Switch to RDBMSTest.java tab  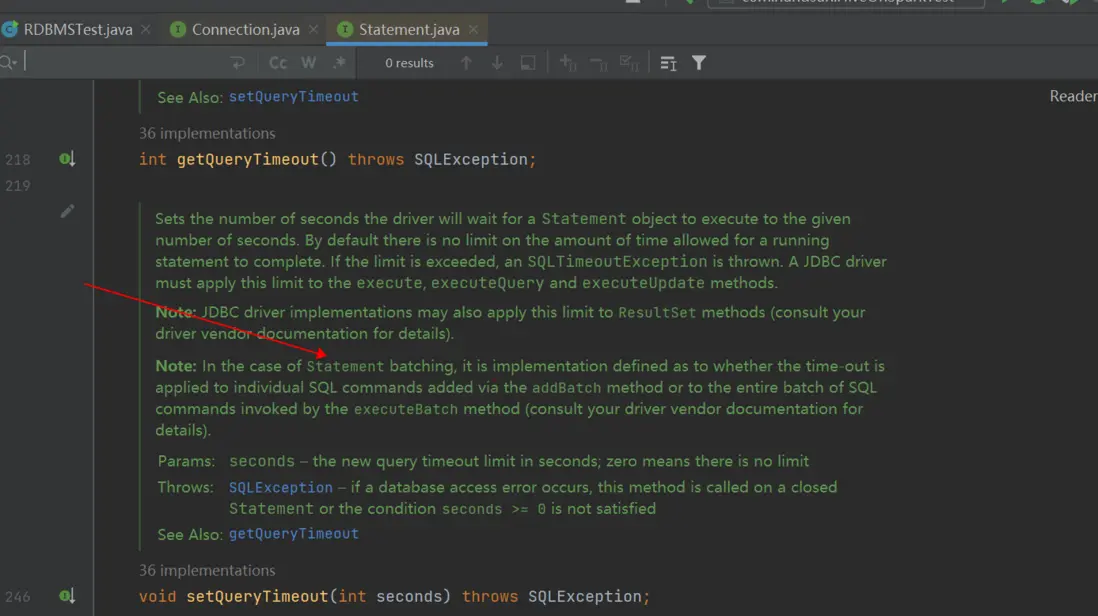(x=77, y=29)
